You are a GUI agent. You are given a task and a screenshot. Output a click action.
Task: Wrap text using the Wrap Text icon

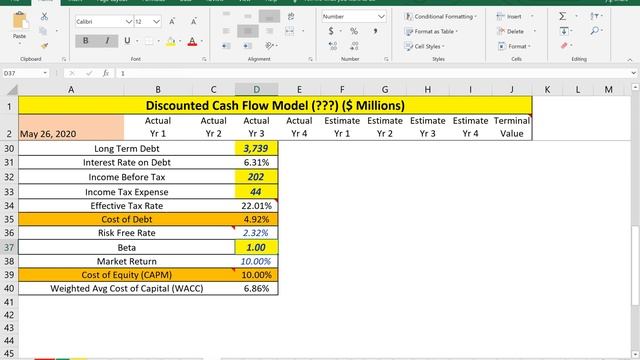pos(291,16)
